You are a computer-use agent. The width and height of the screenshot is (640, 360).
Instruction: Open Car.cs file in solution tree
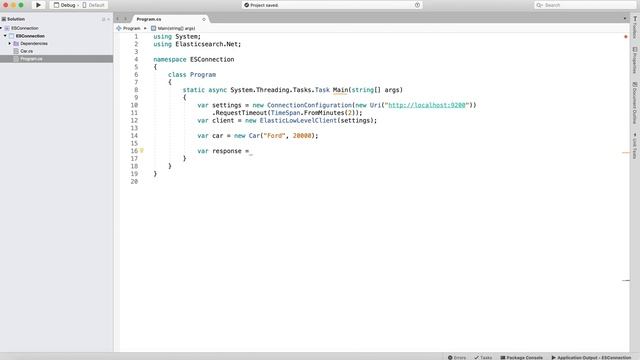click(27, 51)
